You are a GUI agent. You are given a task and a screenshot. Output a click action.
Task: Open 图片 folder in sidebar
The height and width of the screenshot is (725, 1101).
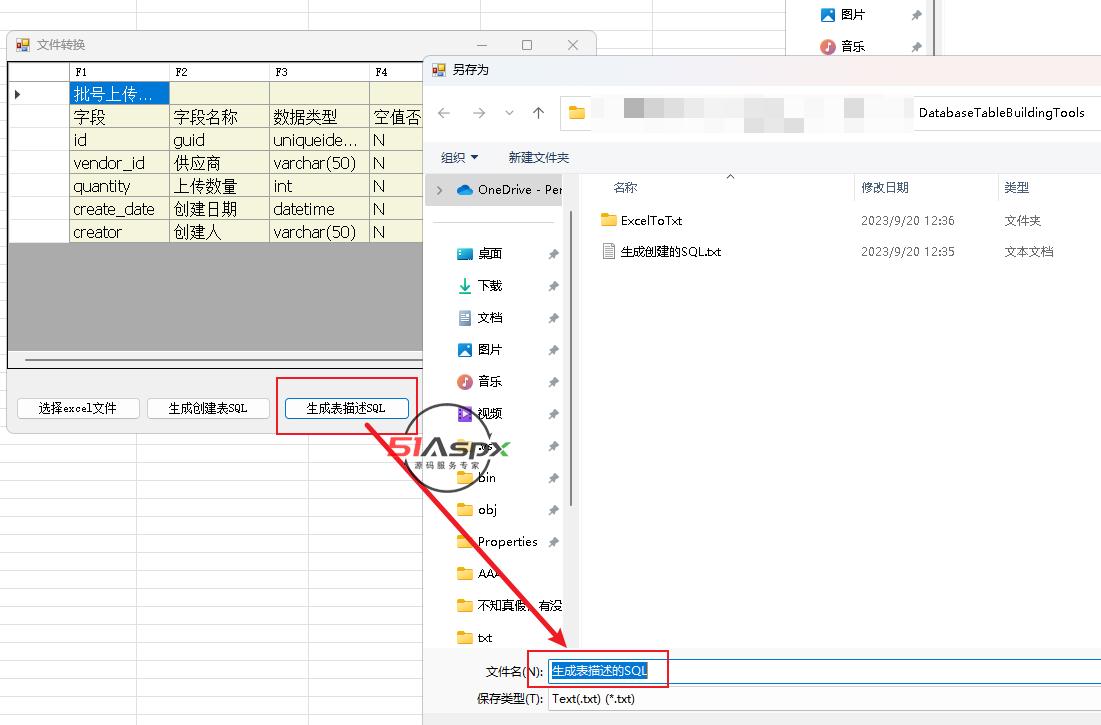coord(489,350)
